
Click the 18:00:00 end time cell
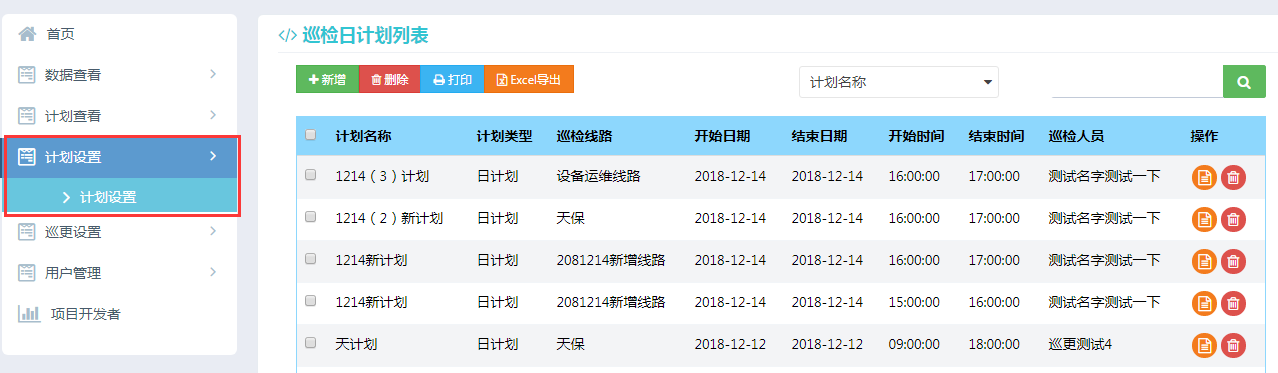pos(994,344)
